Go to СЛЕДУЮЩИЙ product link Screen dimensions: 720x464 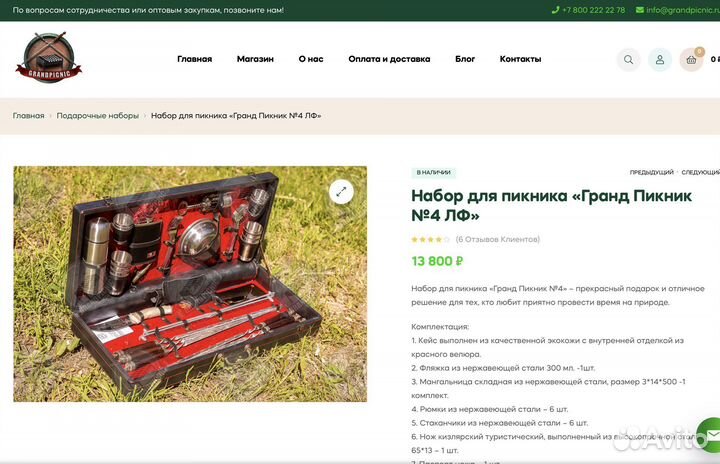click(x=701, y=172)
